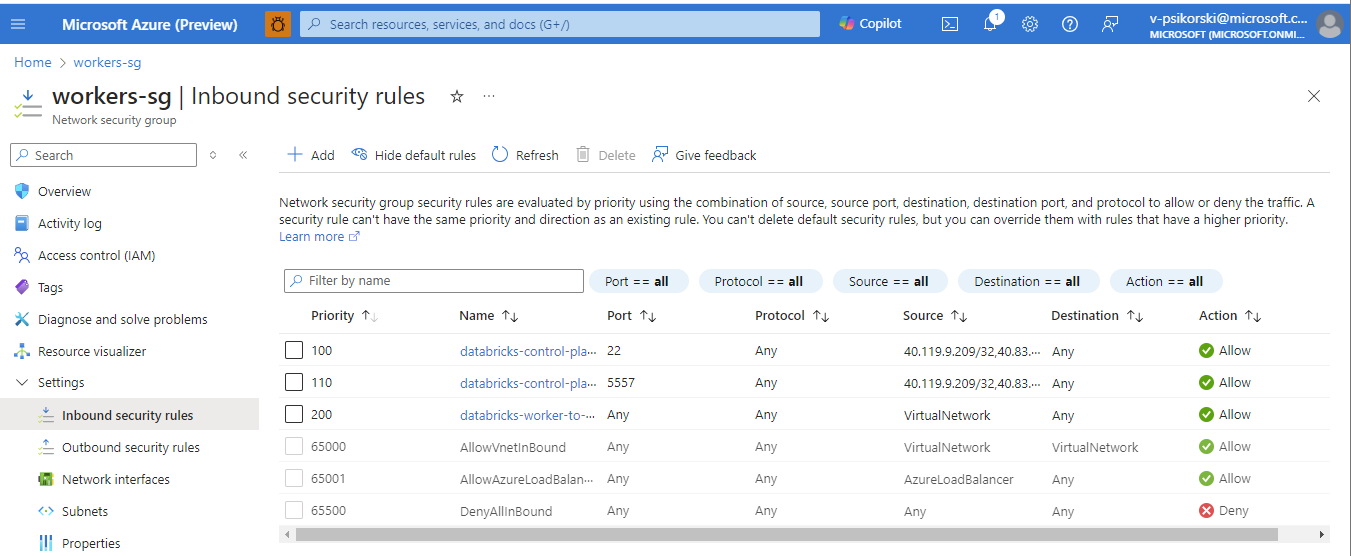The height and width of the screenshot is (556, 1351).
Task: Check the box for priority 100 rule
Action: click(293, 350)
